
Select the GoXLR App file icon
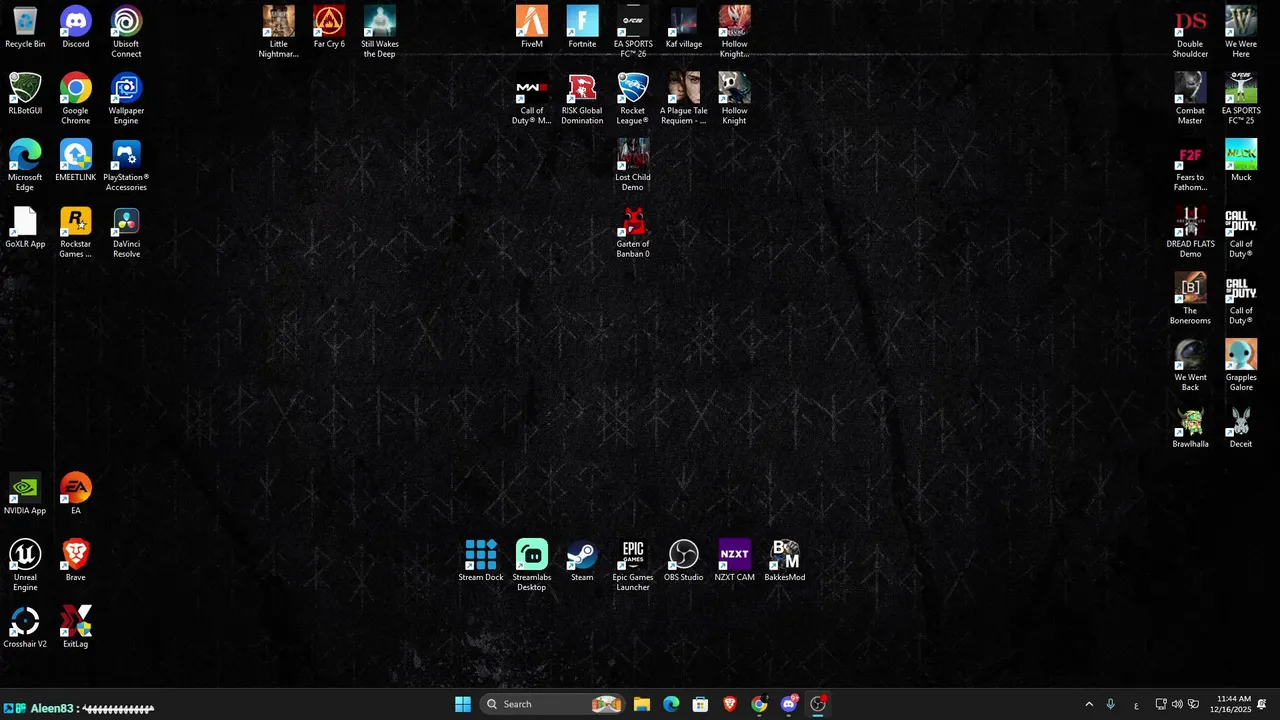(x=25, y=227)
